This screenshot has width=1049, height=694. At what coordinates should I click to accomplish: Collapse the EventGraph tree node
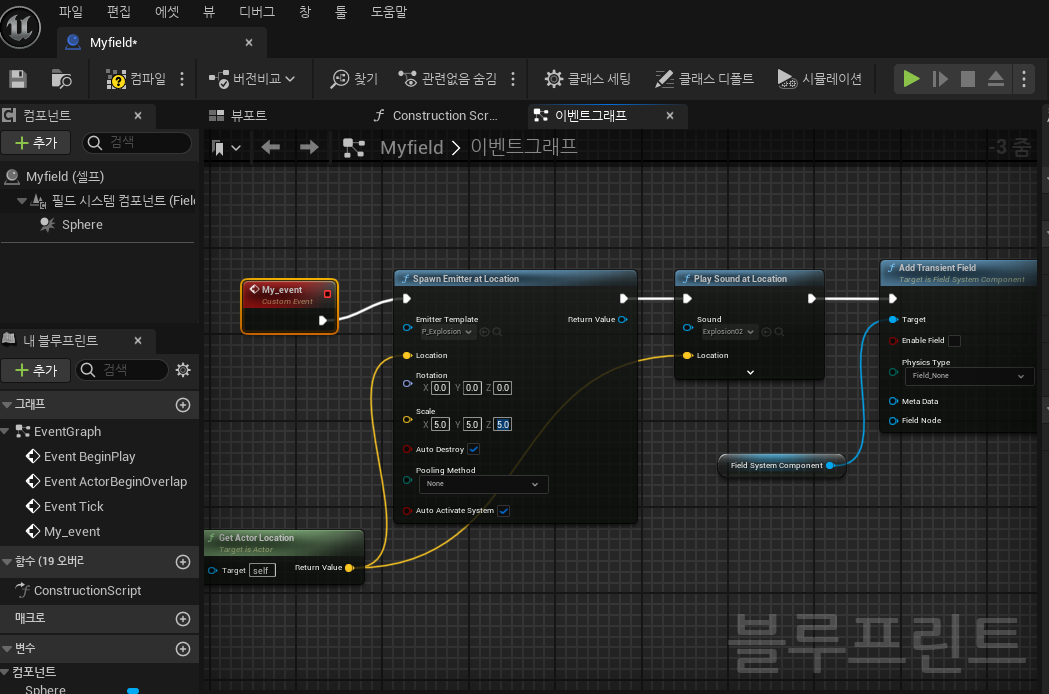click(x=6, y=432)
